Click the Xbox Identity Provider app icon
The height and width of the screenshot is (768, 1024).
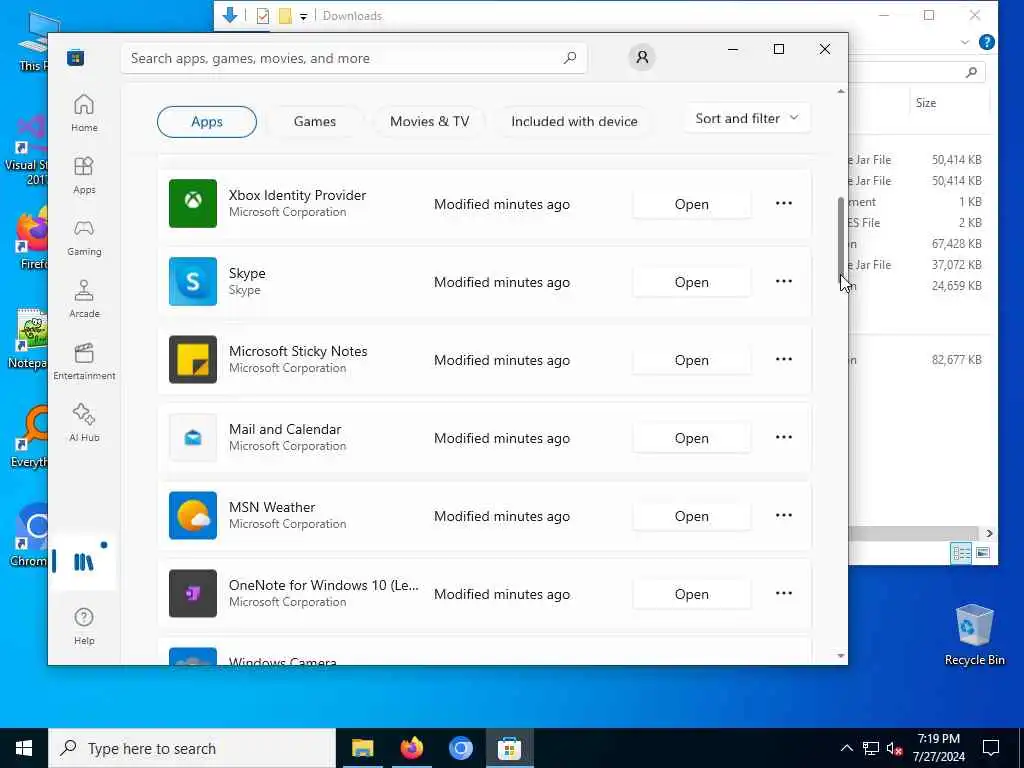coord(193,203)
